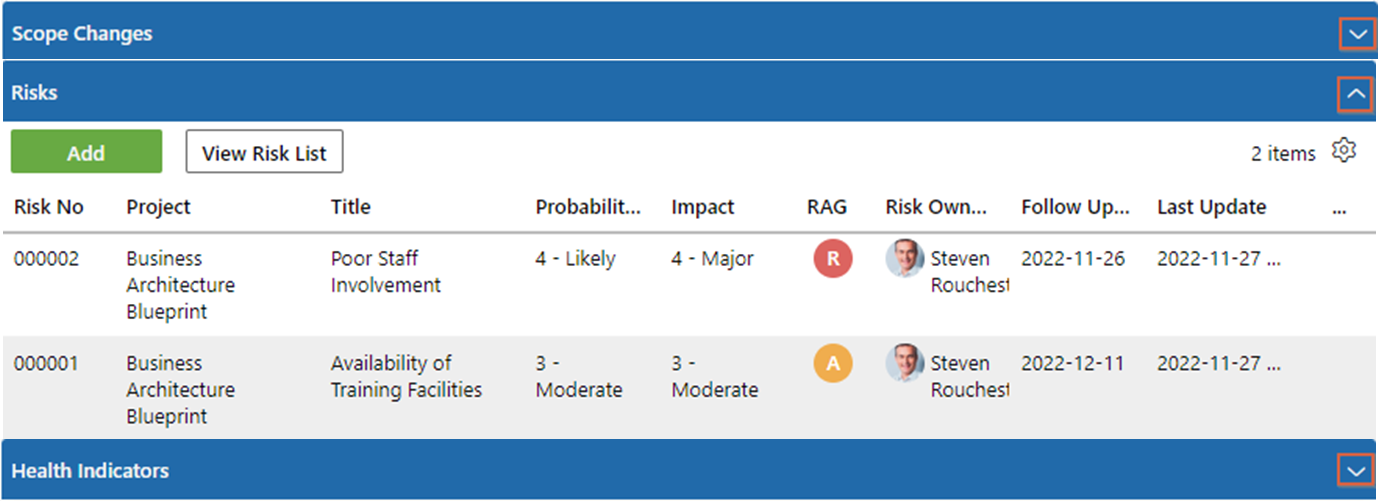The height and width of the screenshot is (501, 1378).
Task: Click Steven Rouchest avatar in Poor Staff Involvement row
Action: (905, 258)
